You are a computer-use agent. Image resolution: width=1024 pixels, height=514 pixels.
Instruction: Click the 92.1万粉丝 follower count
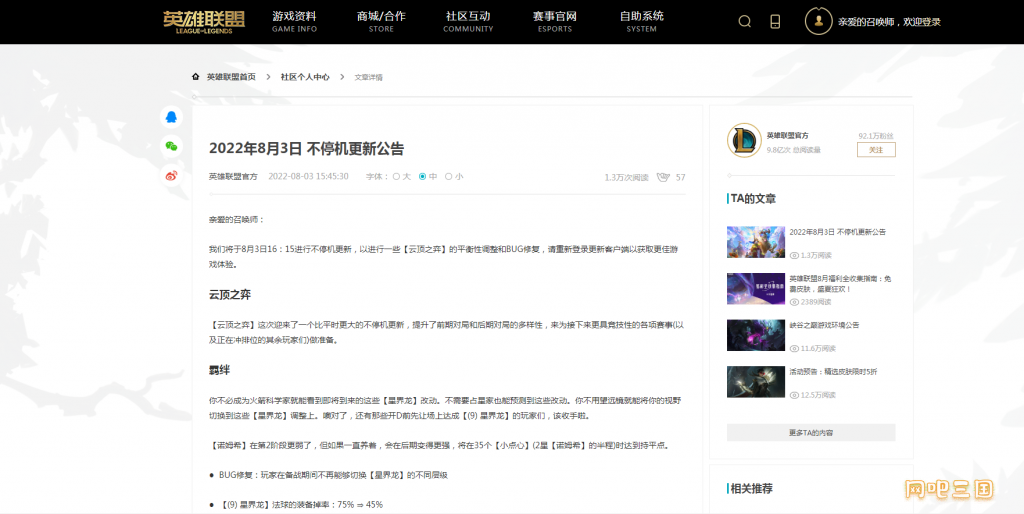tap(876, 136)
